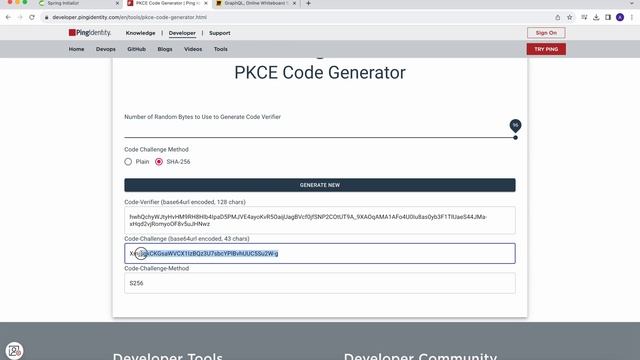This screenshot has height=360, width=640.
Task: Click the Ping Identity logo
Action: point(90,33)
